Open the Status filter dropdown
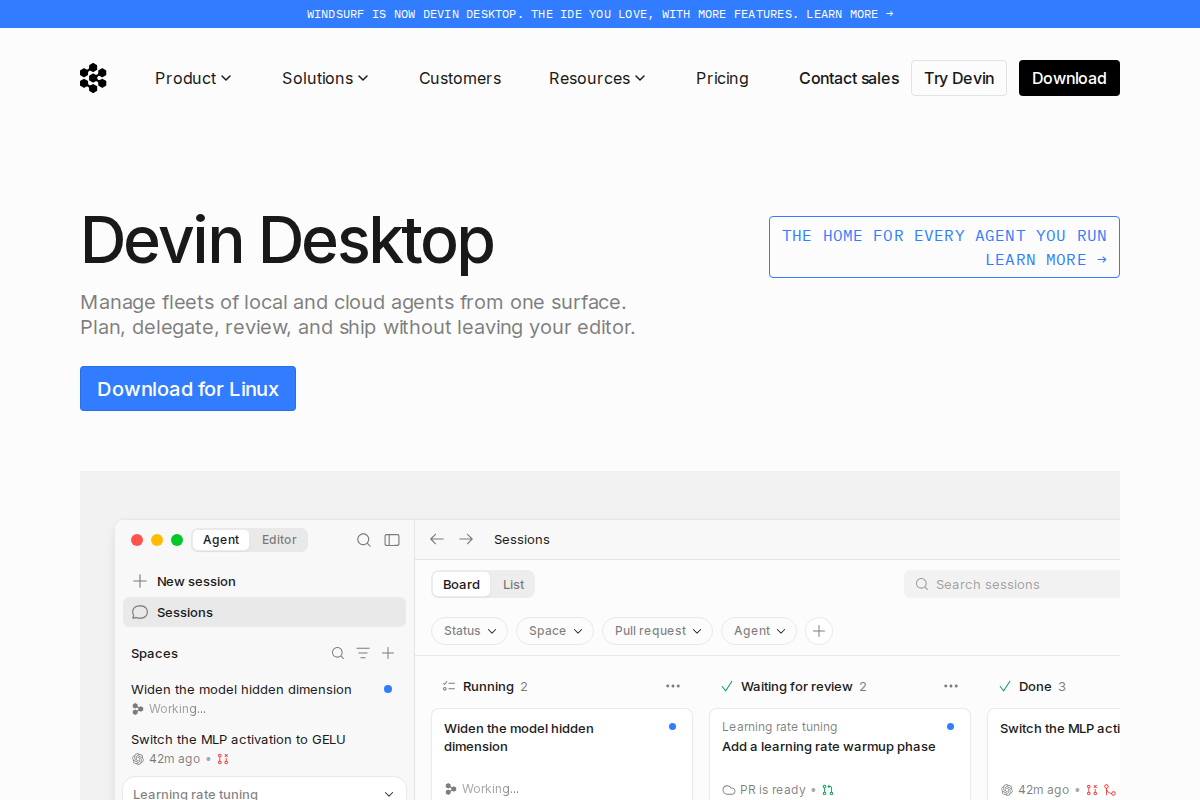 click(x=470, y=631)
